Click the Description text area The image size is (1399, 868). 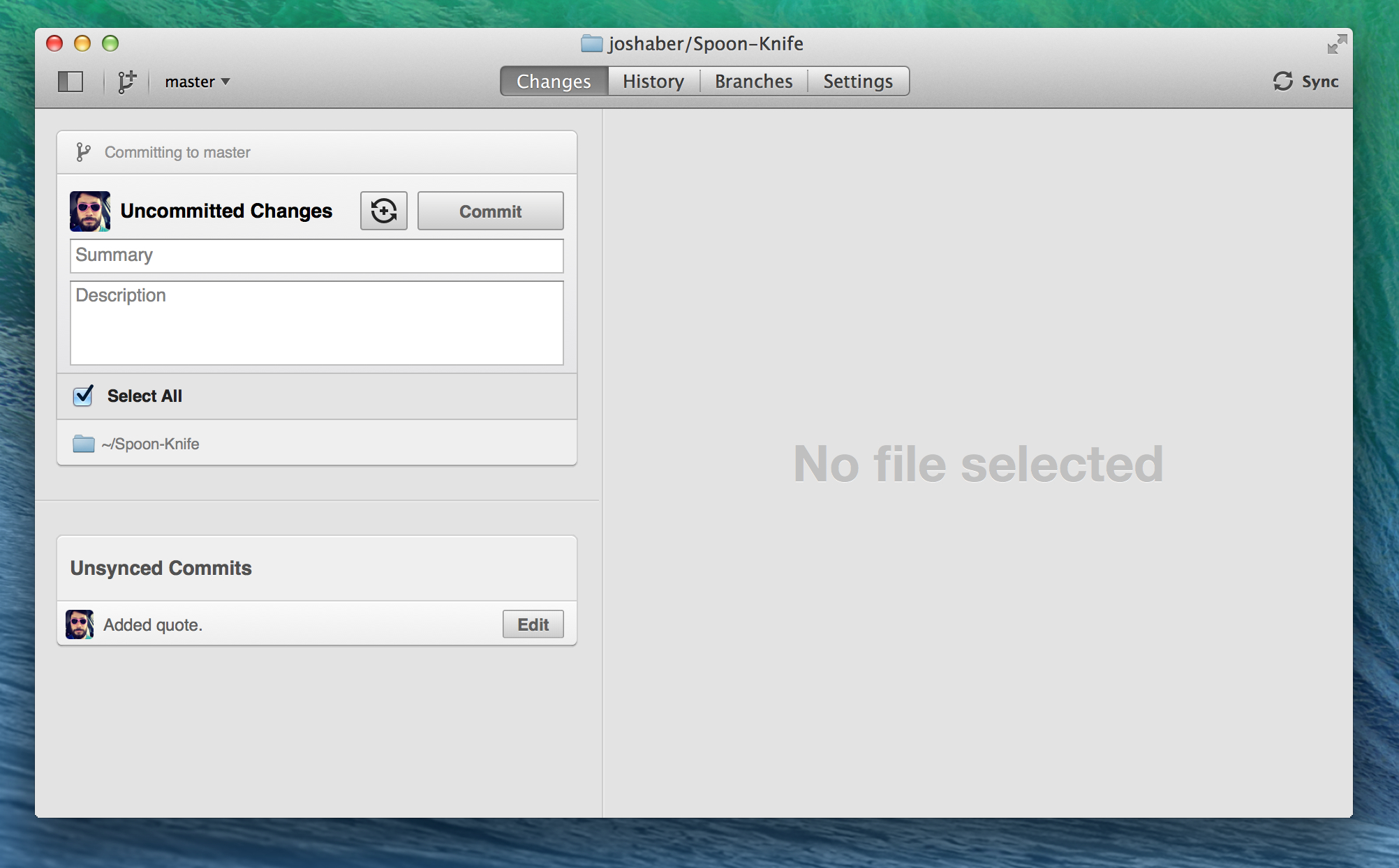click(316, 321)
